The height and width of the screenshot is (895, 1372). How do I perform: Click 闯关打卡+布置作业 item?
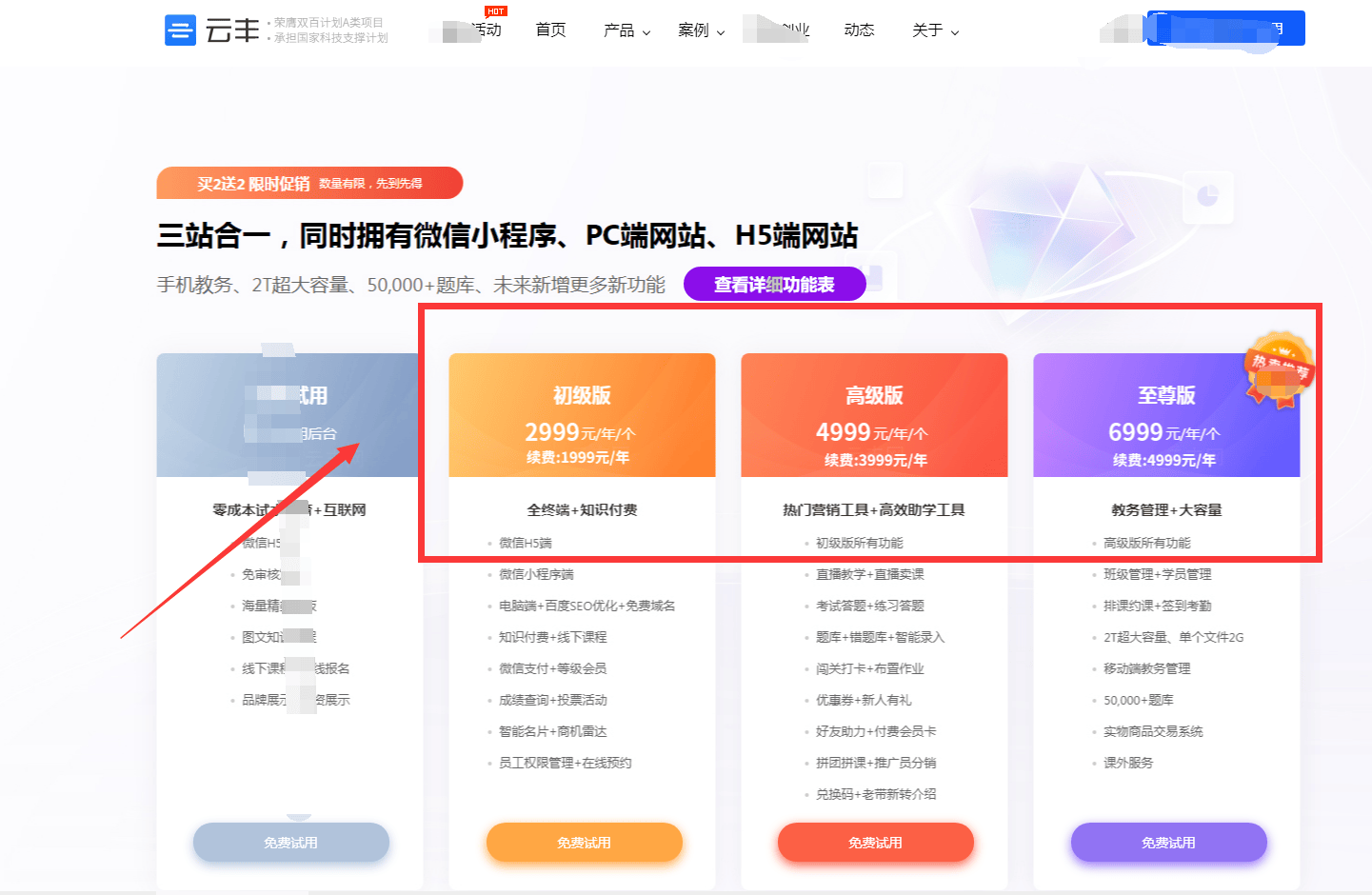[x=869, y=668]
